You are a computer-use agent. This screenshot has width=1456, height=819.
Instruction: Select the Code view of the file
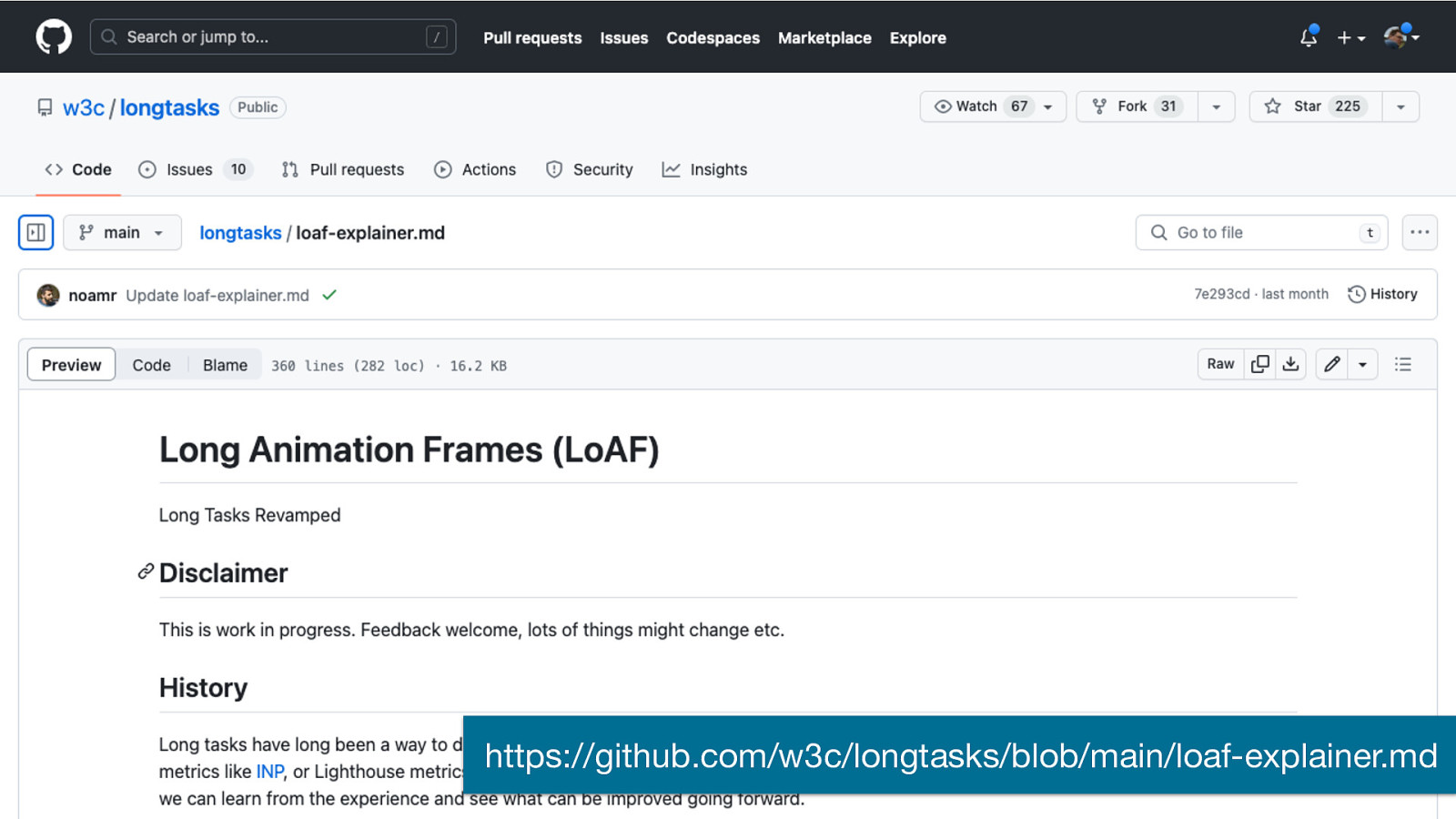tap(151, 365)
